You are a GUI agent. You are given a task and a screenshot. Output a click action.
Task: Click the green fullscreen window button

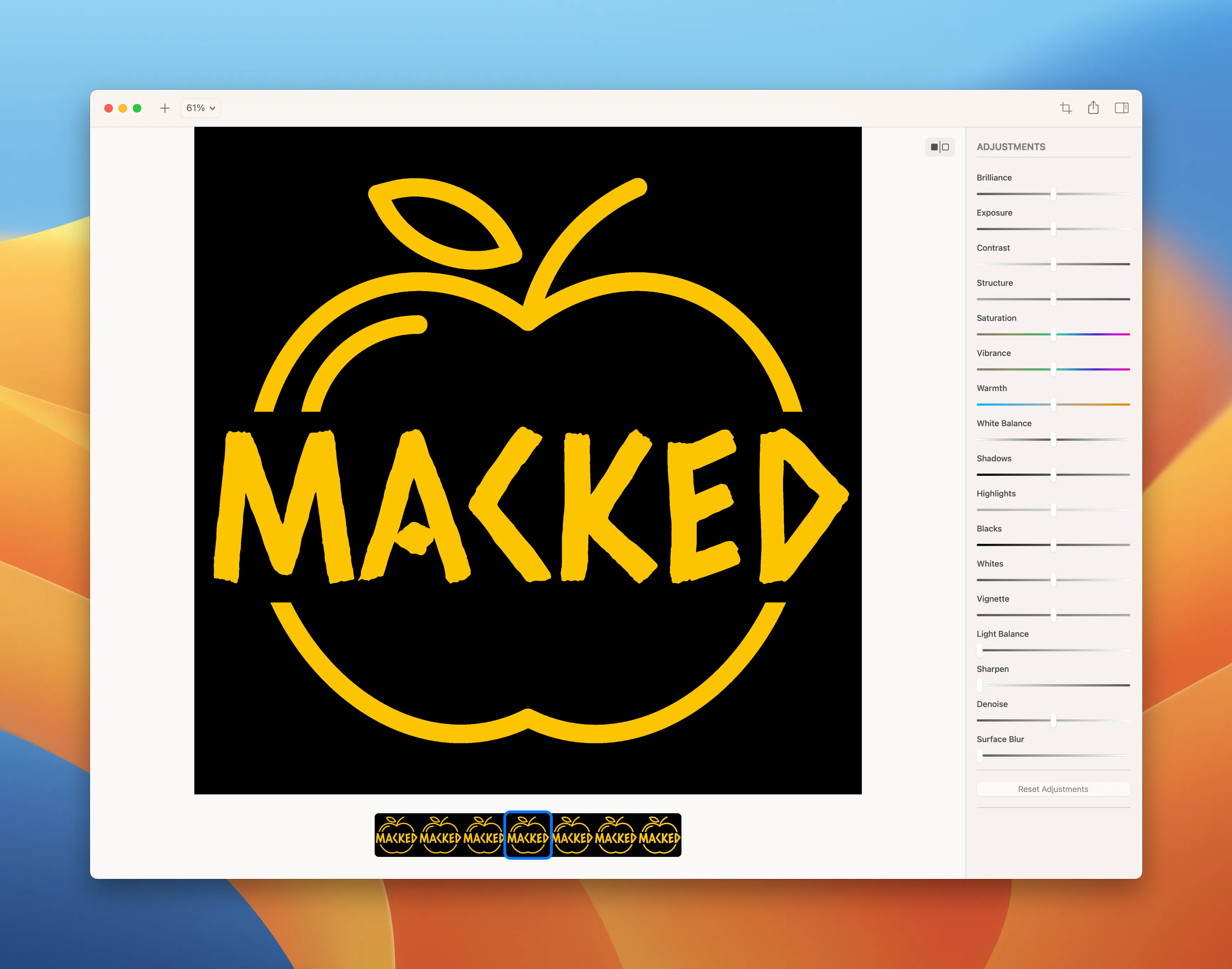tap(137, 108)
